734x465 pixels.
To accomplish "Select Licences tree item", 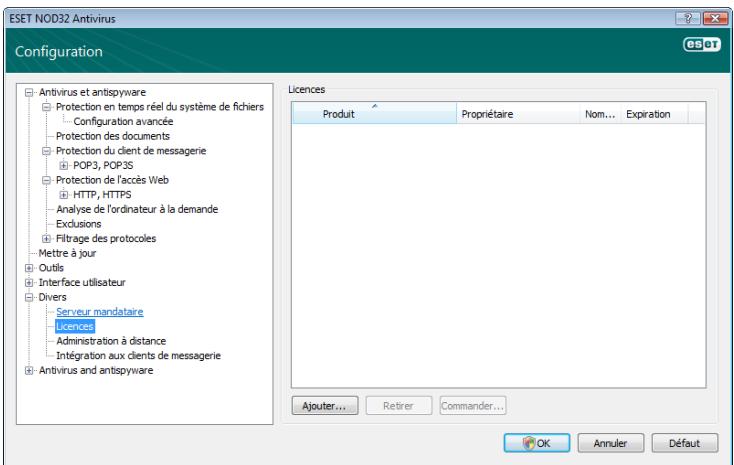I will [75, 326].
